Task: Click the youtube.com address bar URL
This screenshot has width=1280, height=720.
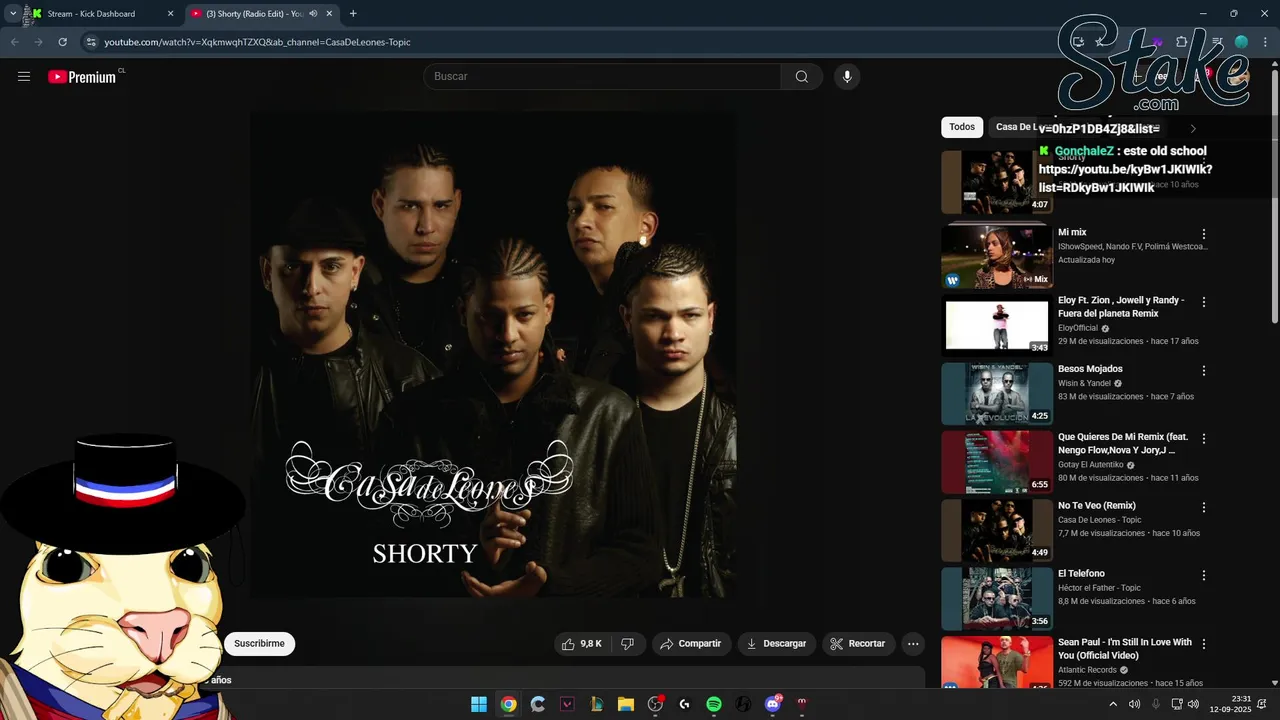Action: tap(257, 42)
